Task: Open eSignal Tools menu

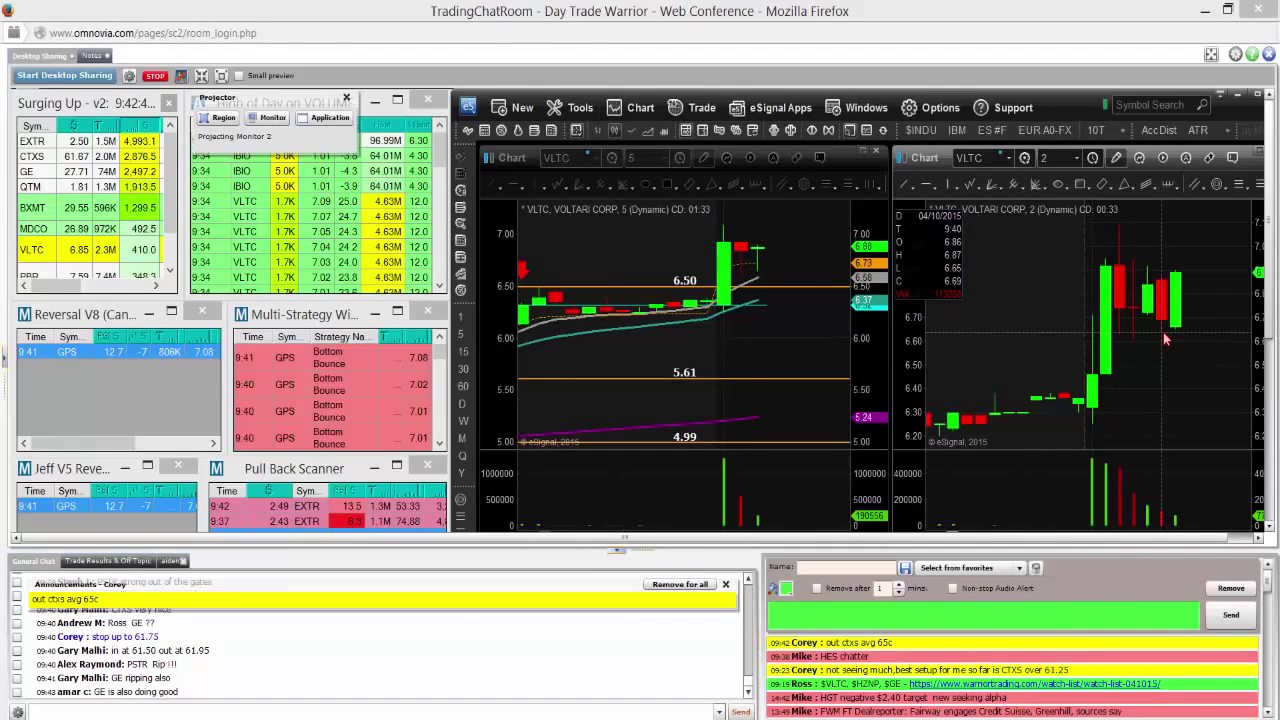Action: point(569,107)
